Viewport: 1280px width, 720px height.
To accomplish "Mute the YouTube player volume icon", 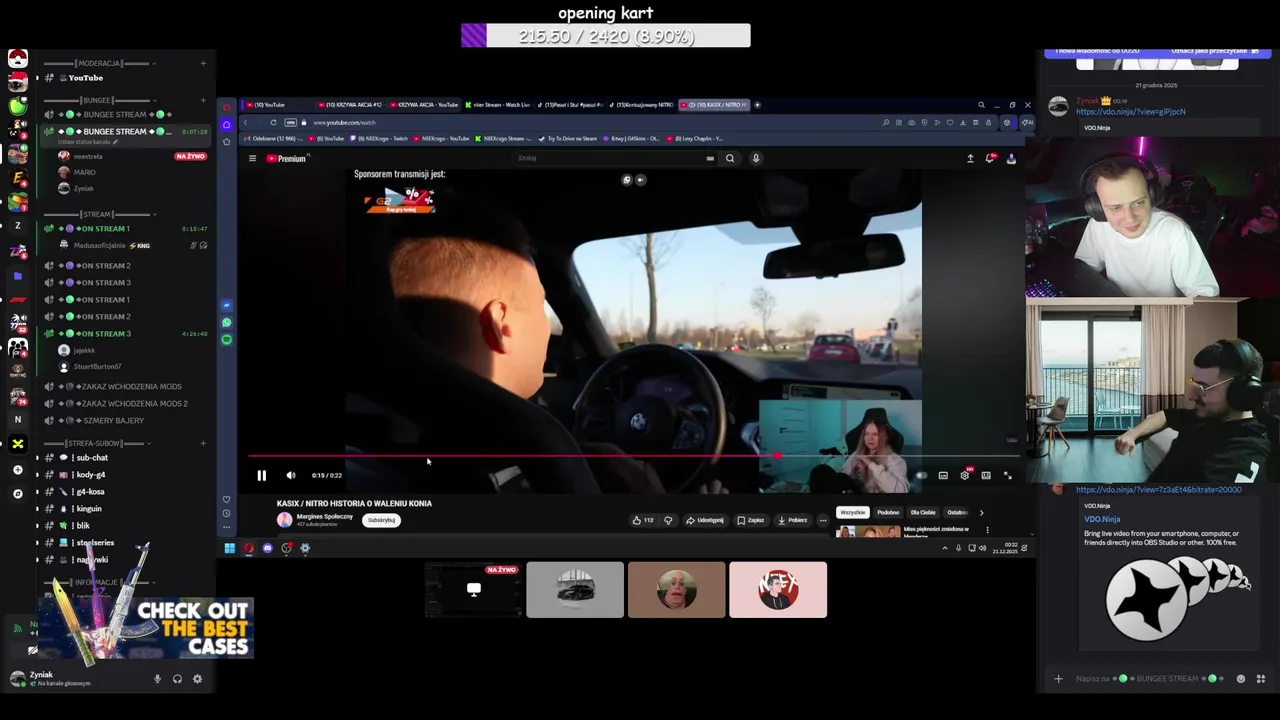I will point(291,476).
